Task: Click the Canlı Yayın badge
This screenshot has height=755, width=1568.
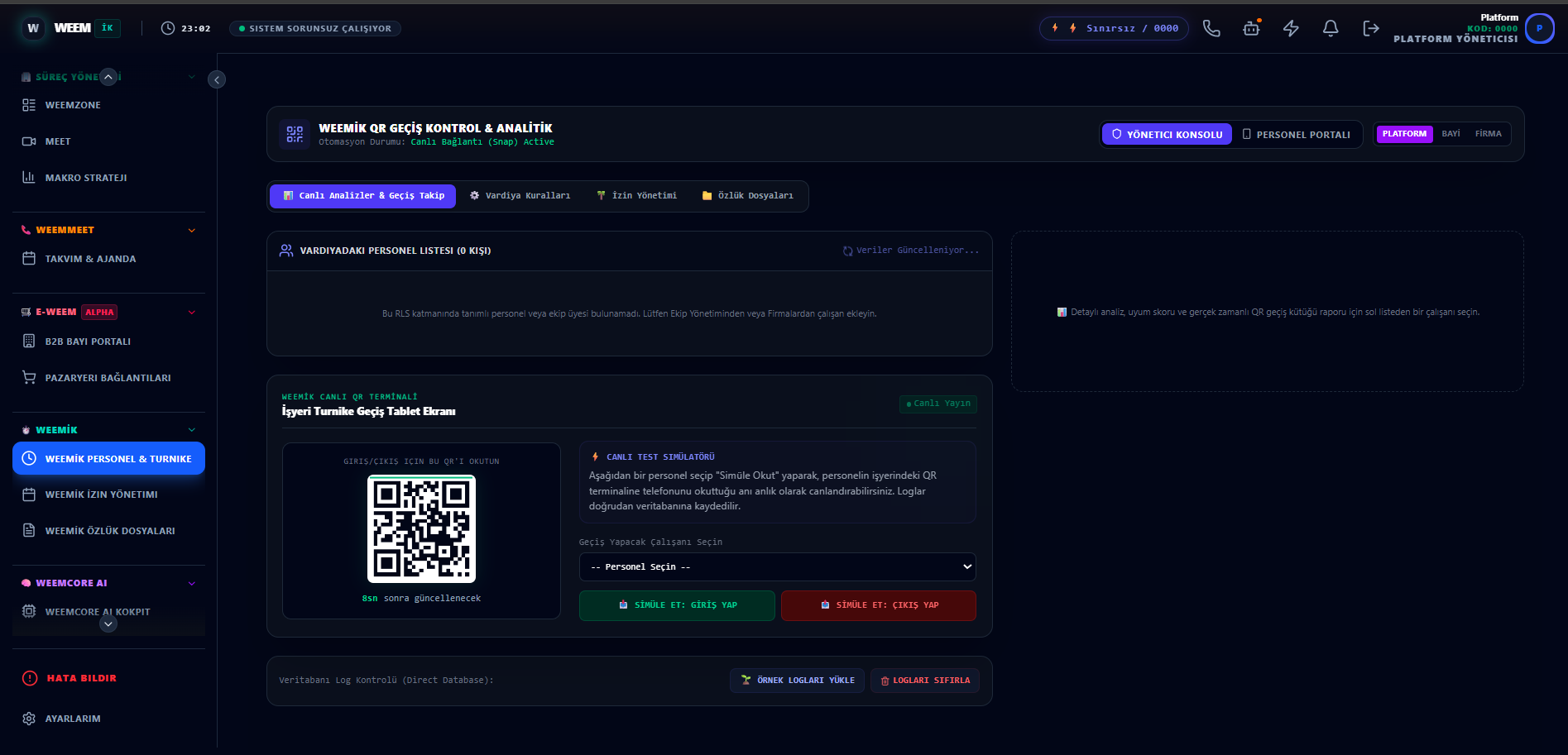Action: (x=938, y=404)
